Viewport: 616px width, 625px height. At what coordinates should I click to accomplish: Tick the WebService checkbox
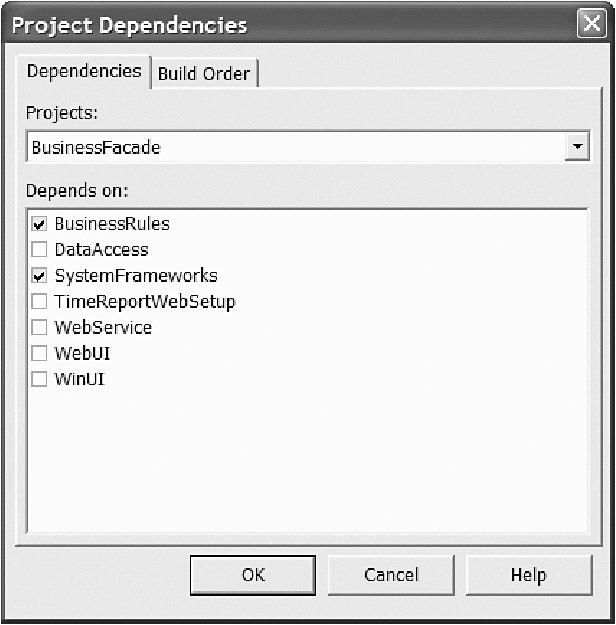click(40, 328)
